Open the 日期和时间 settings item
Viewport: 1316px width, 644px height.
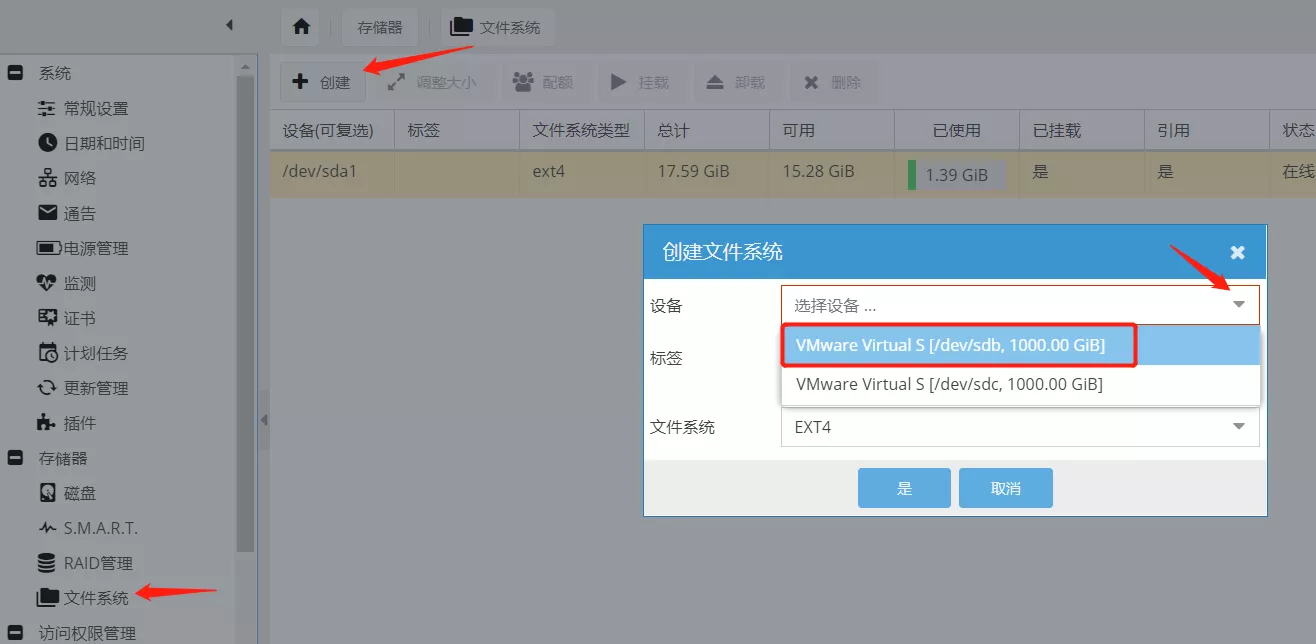[103, 143]
